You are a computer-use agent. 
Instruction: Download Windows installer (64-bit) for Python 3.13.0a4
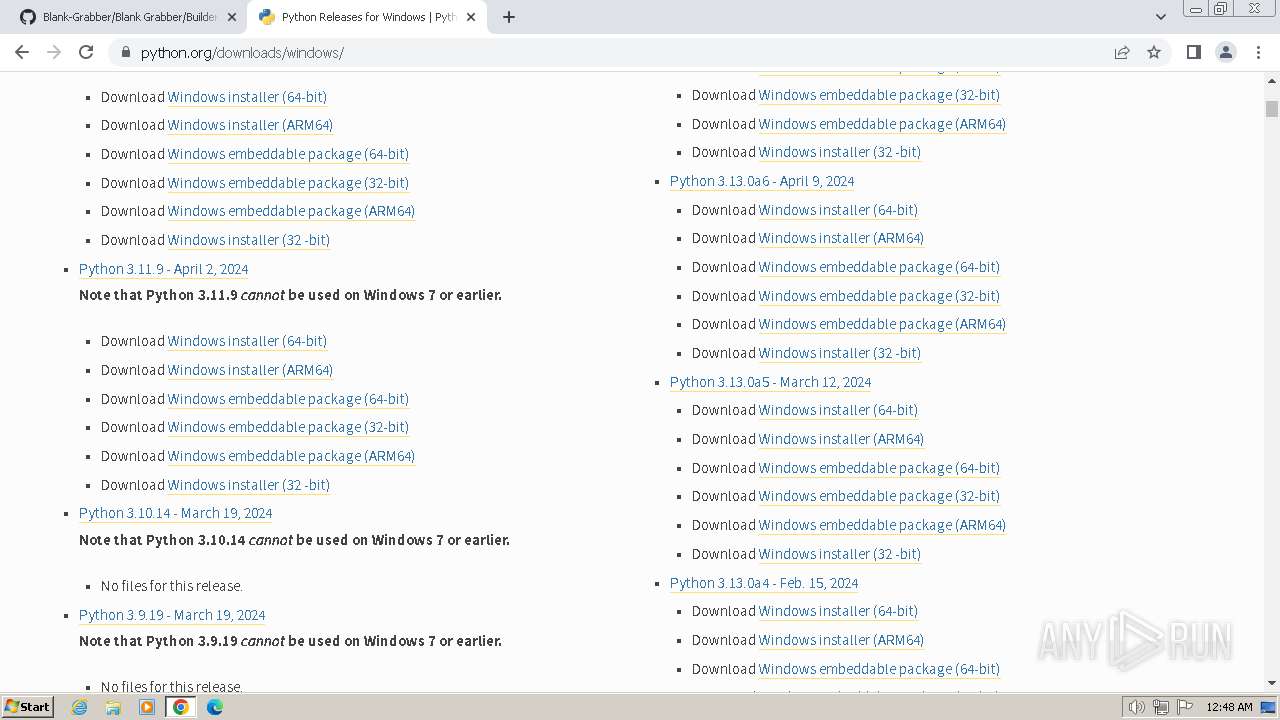point(838,611)
